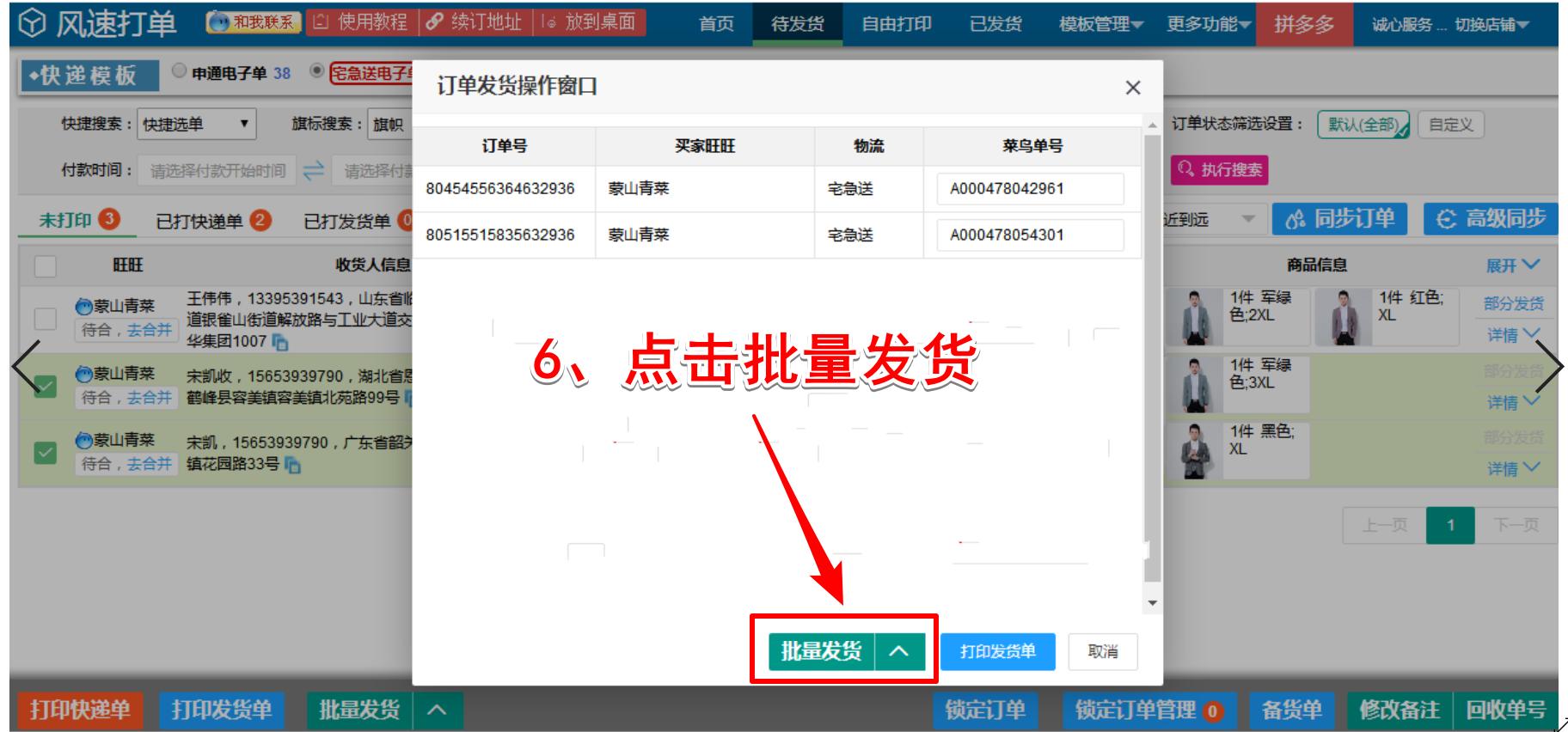Open 已发货 tab
Viewport: 1568px width, 732px height.
pos(995,24)
